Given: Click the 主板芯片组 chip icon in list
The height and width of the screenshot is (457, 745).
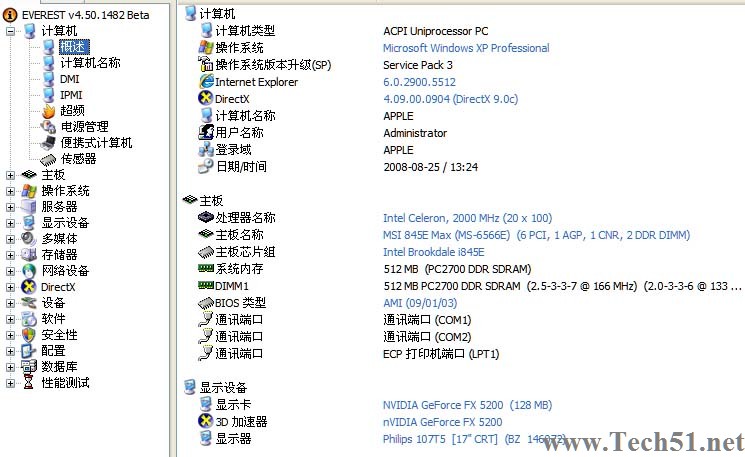Looking at the screenshot, I should (x=206, y=252).
